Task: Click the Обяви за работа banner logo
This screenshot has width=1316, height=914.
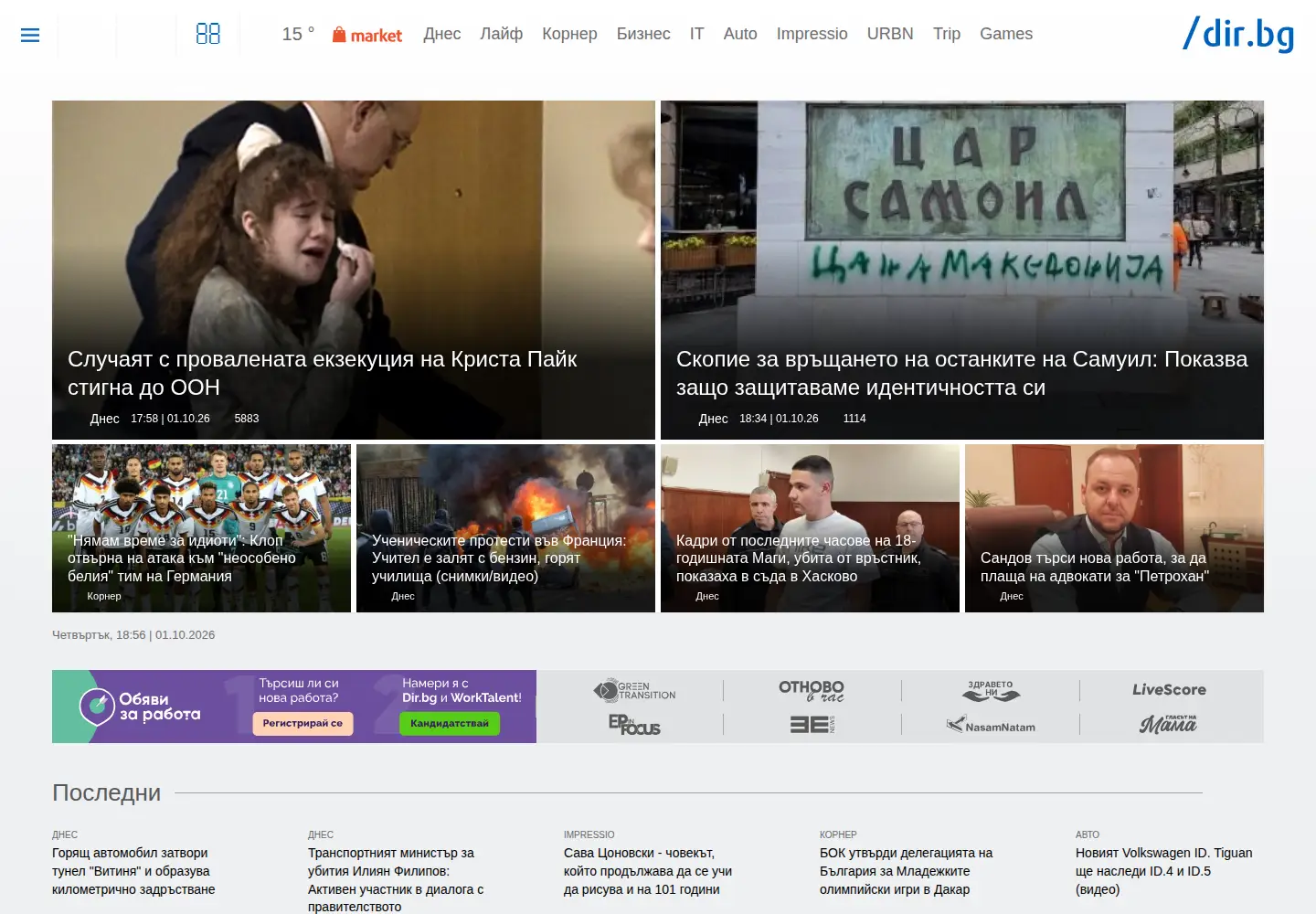Action: click(x=140, y=707)
